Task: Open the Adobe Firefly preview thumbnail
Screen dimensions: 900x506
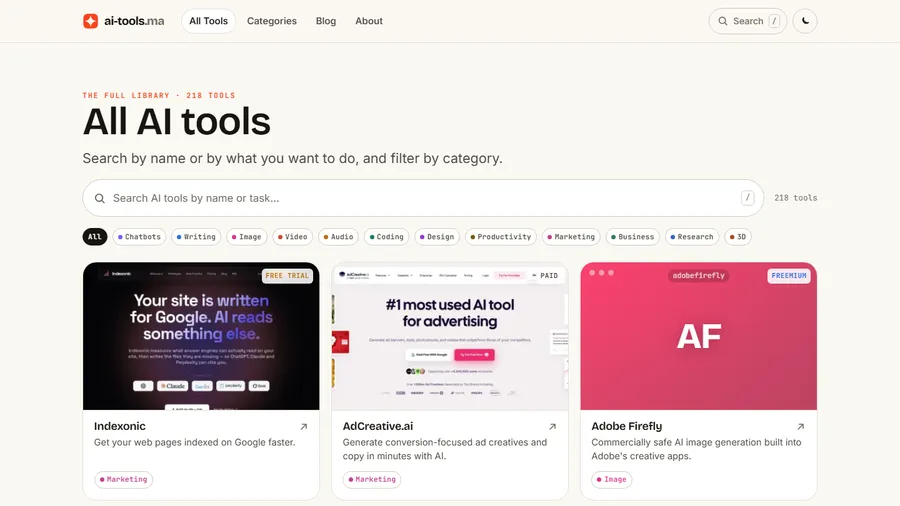Action: (x=699, y=336)
